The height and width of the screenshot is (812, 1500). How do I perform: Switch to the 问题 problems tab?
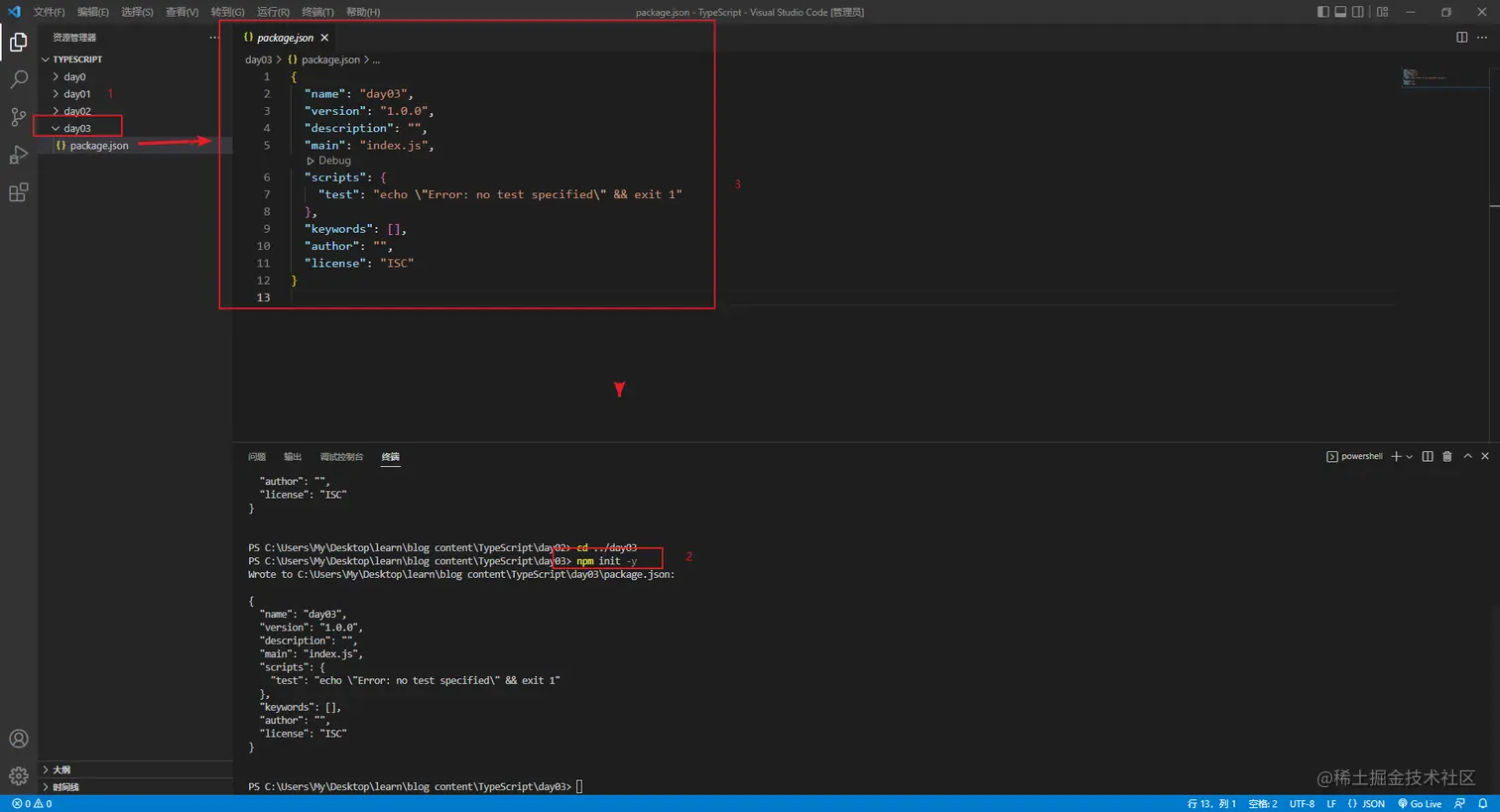point(257,457)
